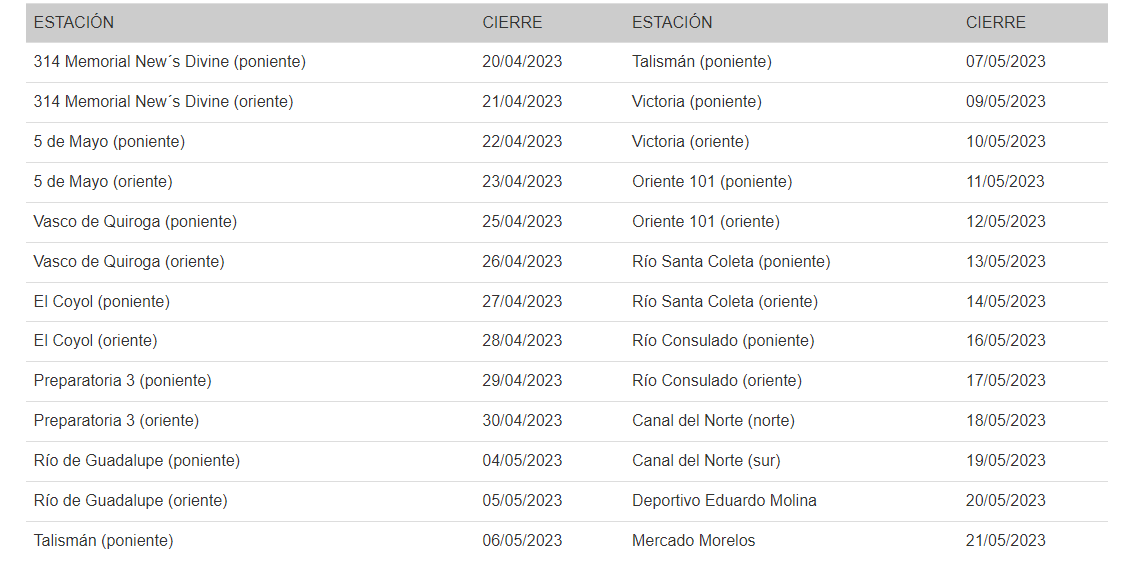Image resolution: width=1136 pixels, height=571 pixels.
Task: Click the Mercado Morelos station cell
Action: point(693,541)
